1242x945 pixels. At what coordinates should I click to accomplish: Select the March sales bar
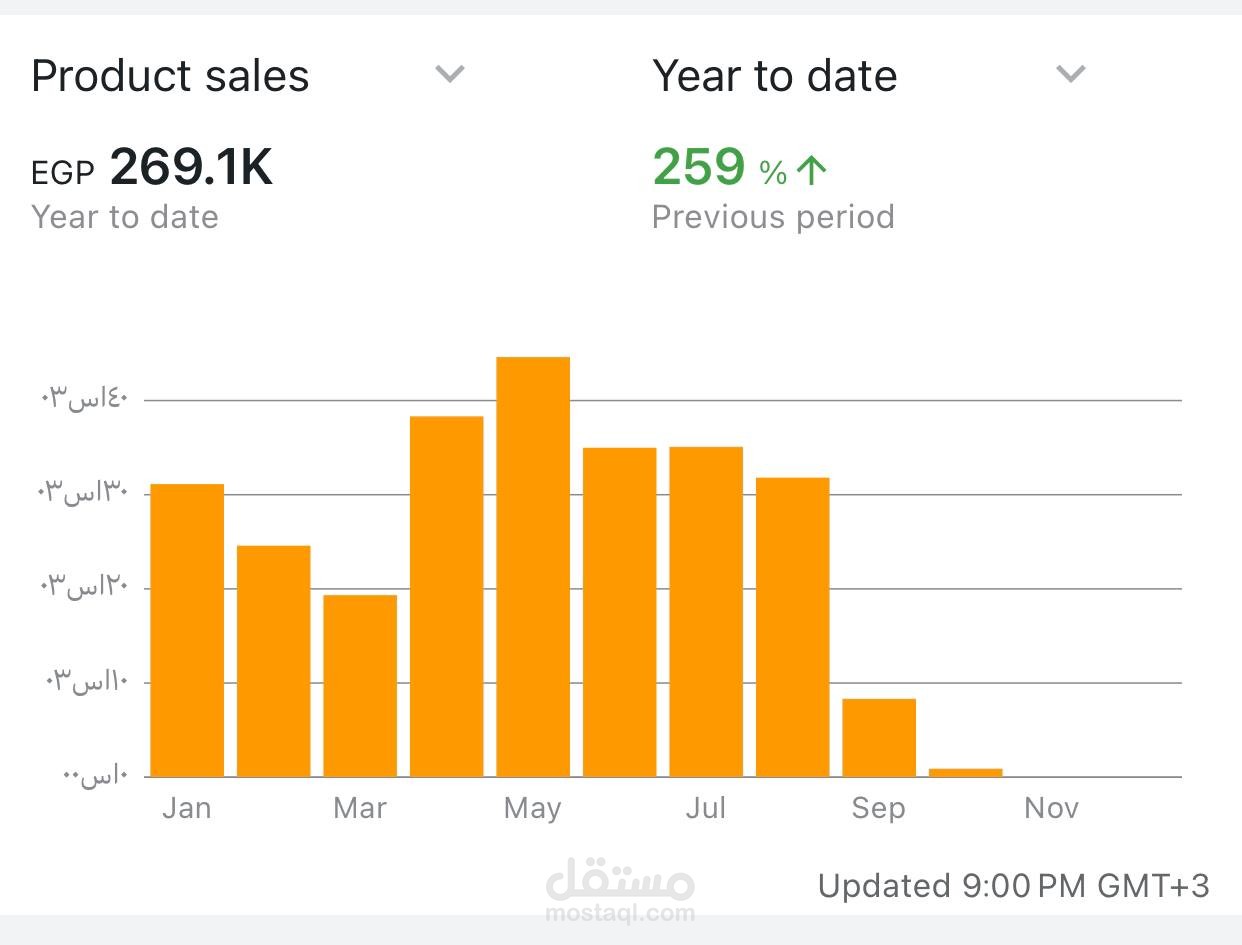(x=360, y=685)
